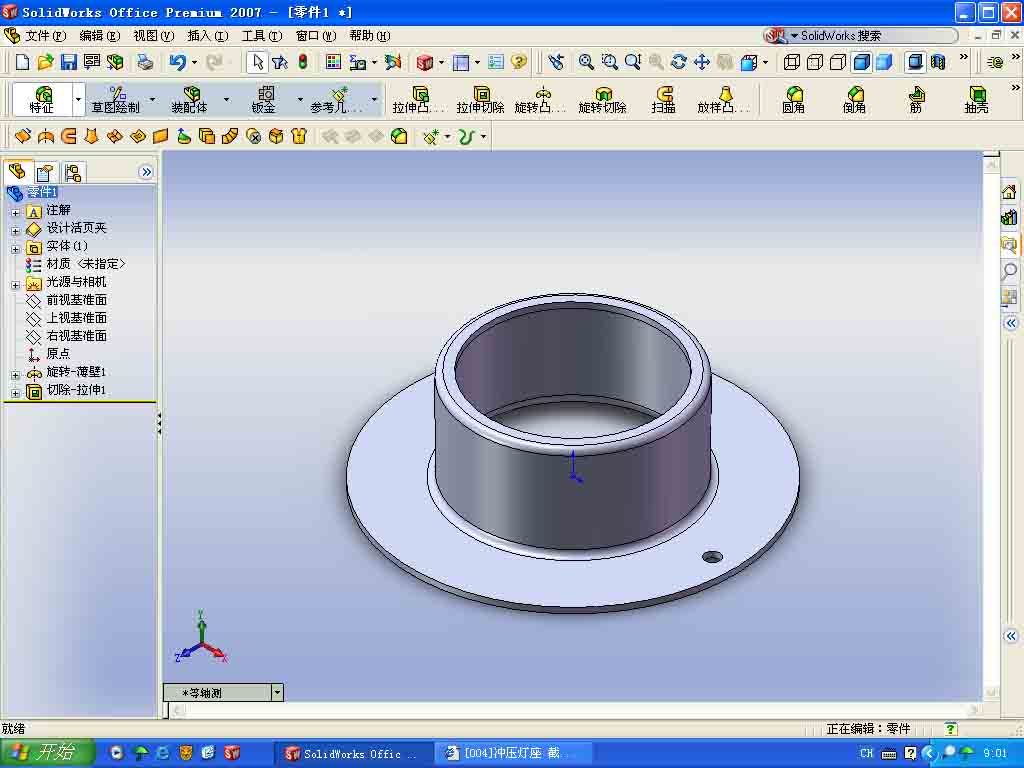The height and width of the screenshot is (768, 1024).
Task: Open the 帮助(H) menu
Action: pos(370,36)
